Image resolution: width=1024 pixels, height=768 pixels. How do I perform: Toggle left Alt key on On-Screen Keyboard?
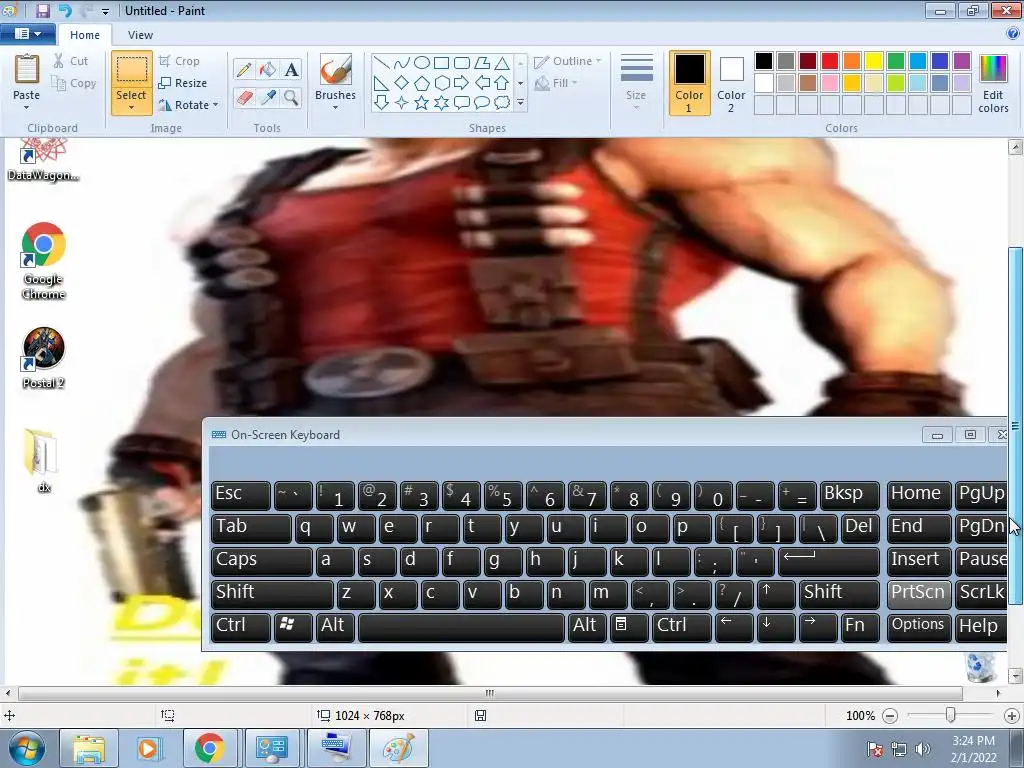[x=335, y=627]
